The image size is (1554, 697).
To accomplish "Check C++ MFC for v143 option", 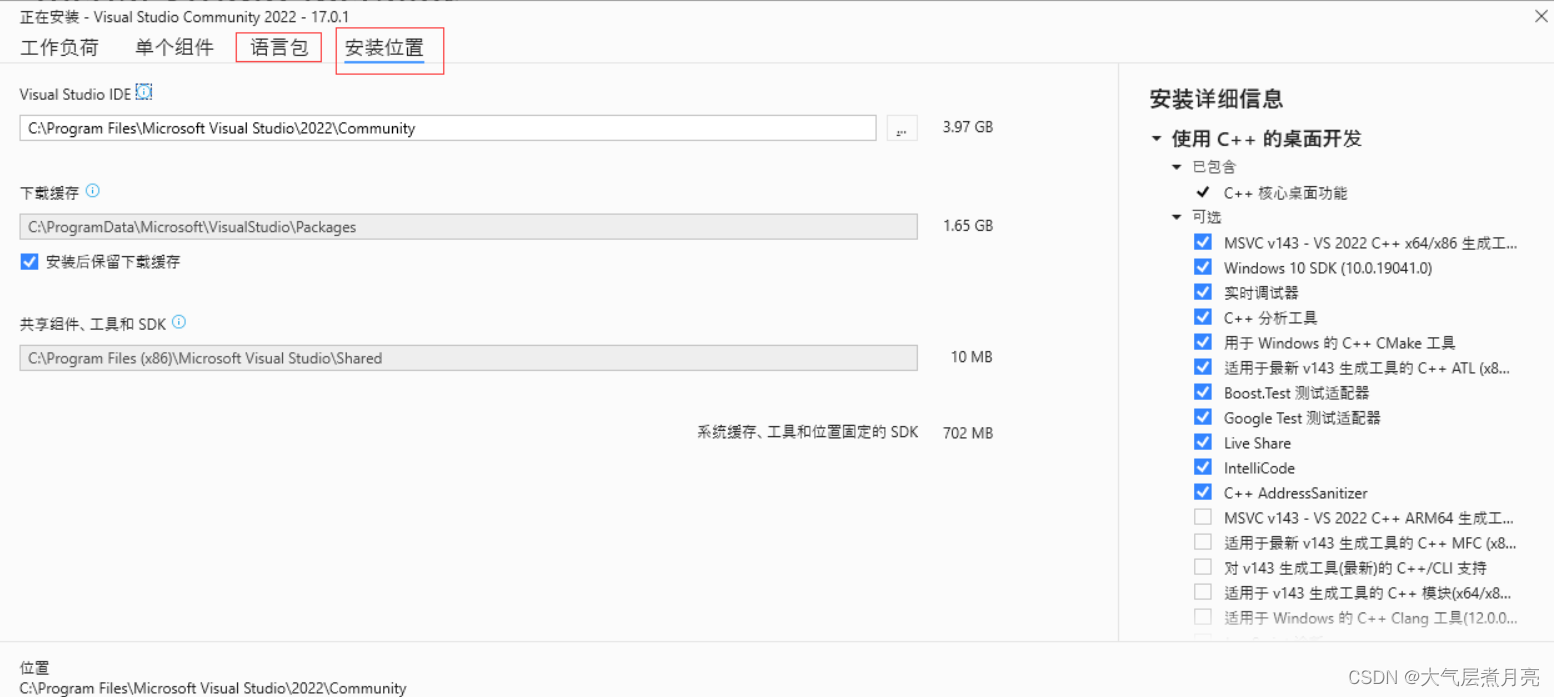I will click(x=1203, y=542).
